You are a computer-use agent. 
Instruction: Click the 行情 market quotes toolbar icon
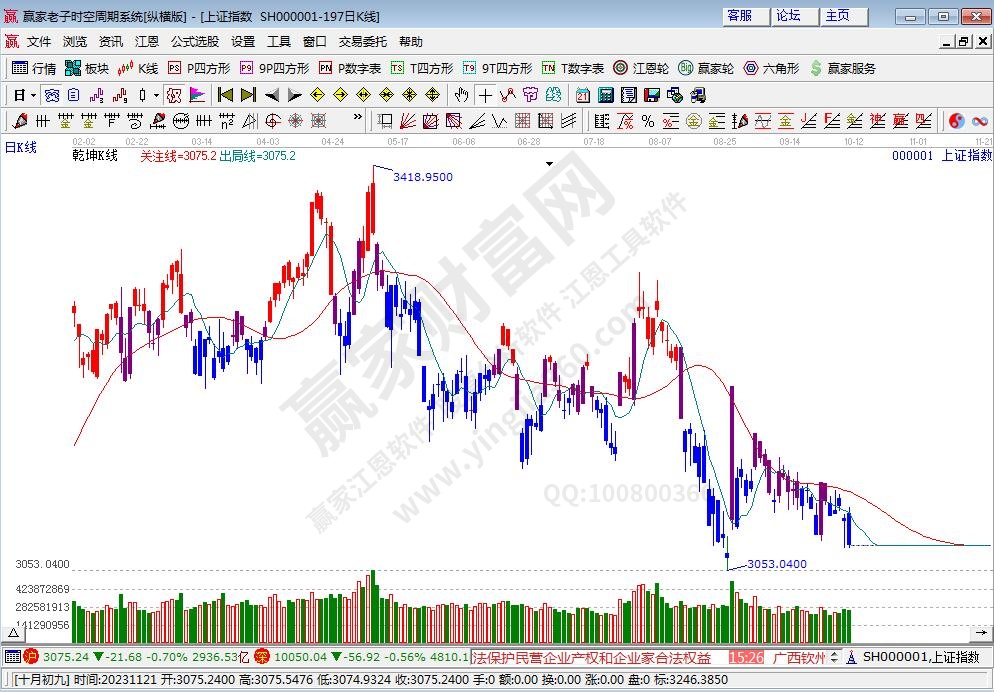point(34,68)
